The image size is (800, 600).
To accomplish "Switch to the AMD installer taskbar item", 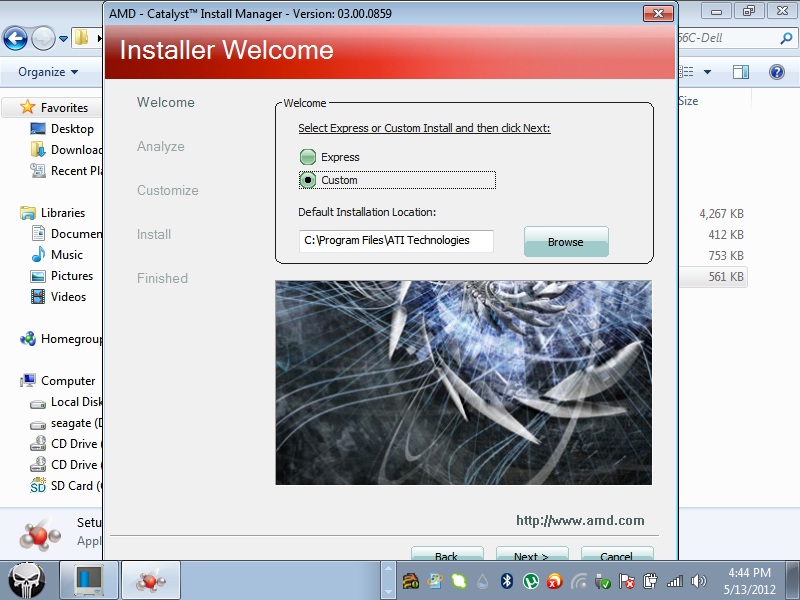I will tap(151, 580).
